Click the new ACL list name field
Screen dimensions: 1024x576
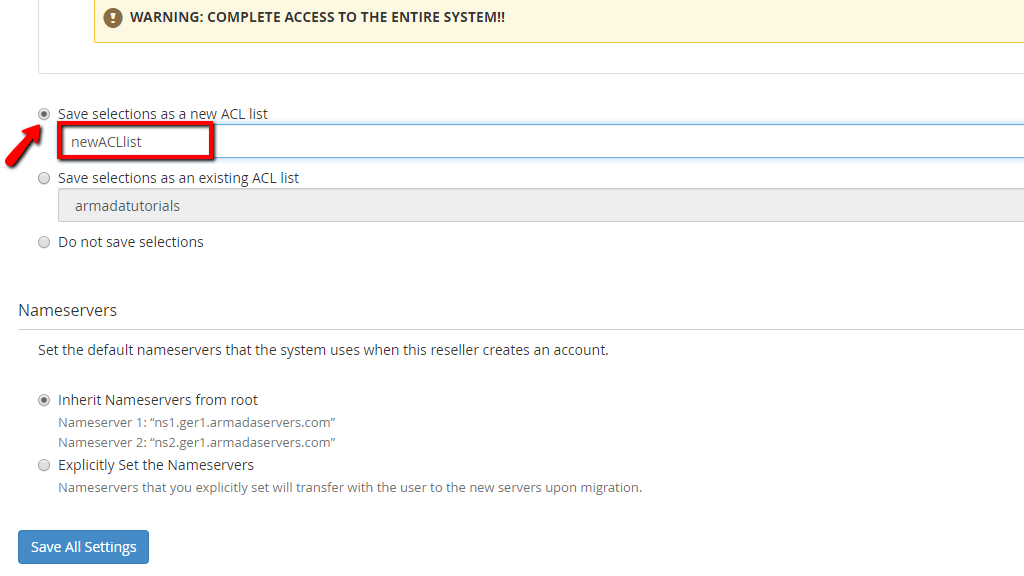(541, 142)
